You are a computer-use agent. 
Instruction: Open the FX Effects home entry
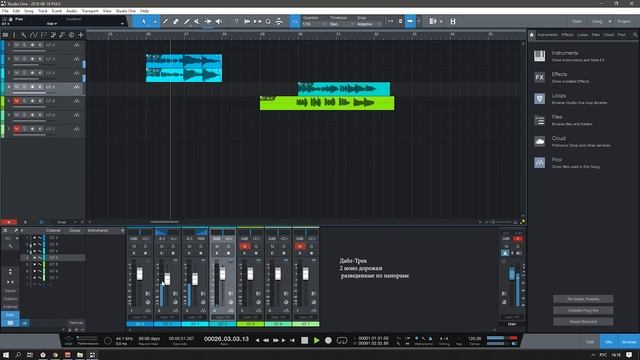coord(562,77)
